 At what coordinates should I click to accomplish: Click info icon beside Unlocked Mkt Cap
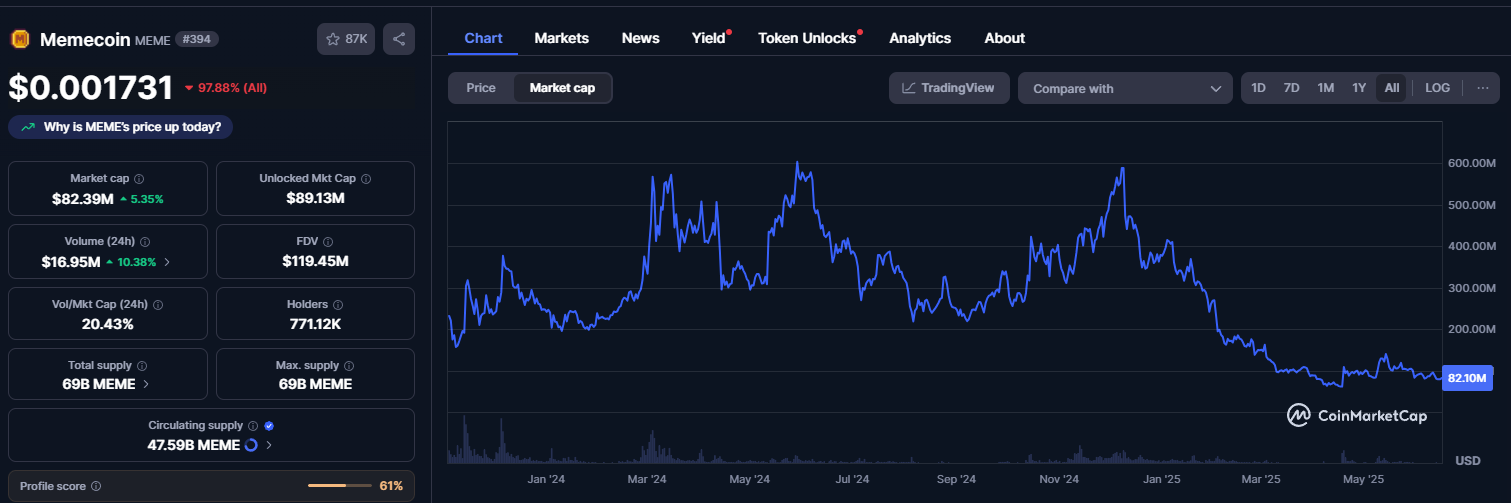[366, 179]
